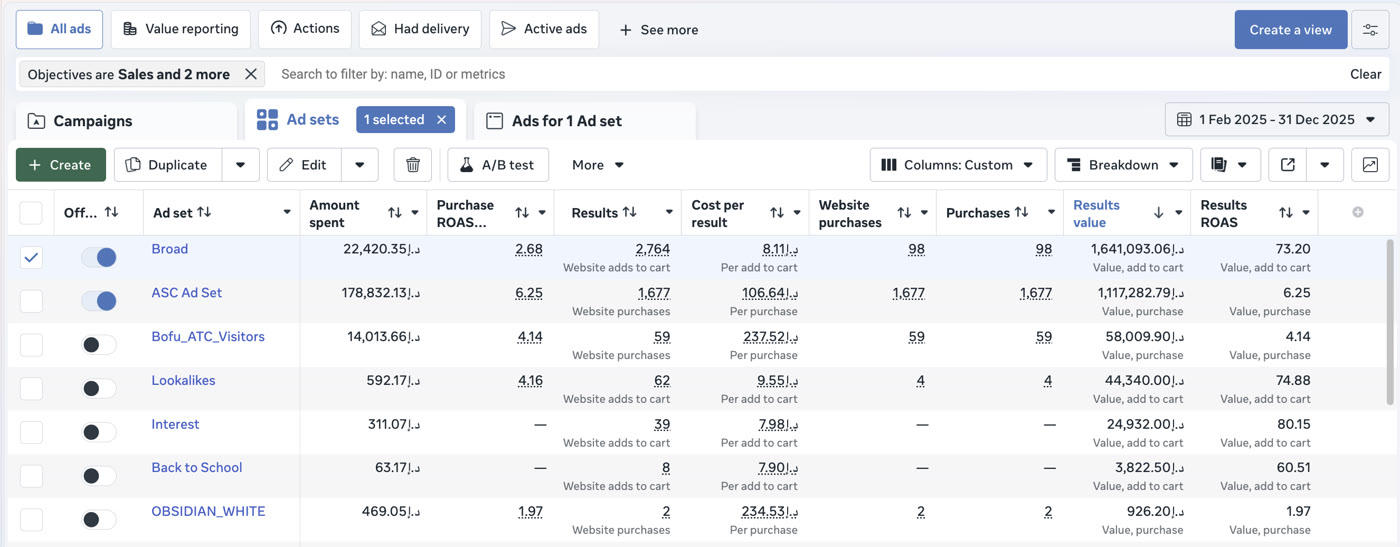Turn on the OBSIDIAN_WHITE toggle
Viewport: 1400px width, 547px height.
pos(99,520)
